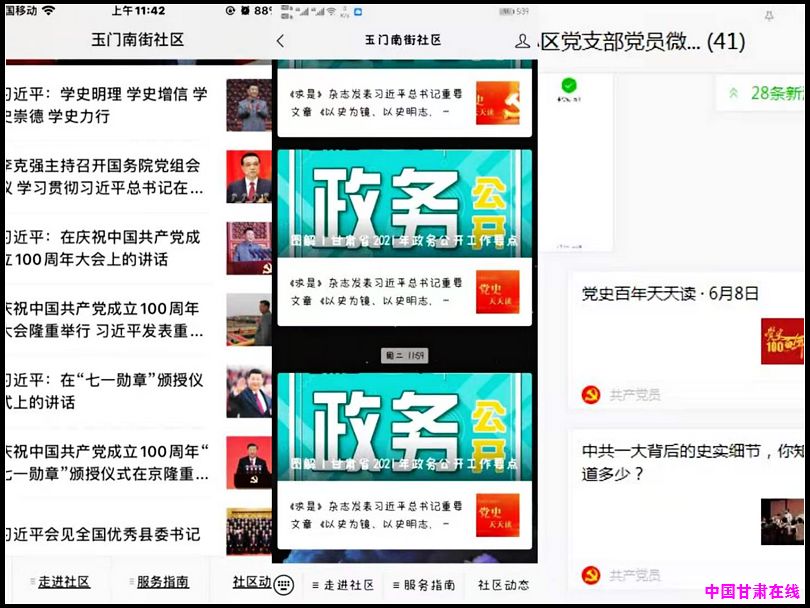Tap the contact icon next to the group chat title
Screen dimensions: 810x608
tap(522, 41)
